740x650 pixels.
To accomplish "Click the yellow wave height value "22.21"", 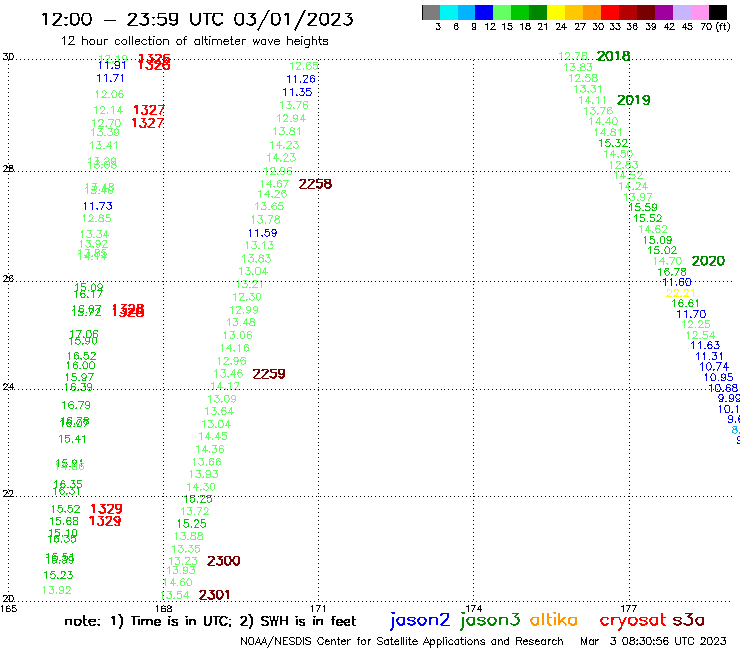I will (x=681, y=293).
